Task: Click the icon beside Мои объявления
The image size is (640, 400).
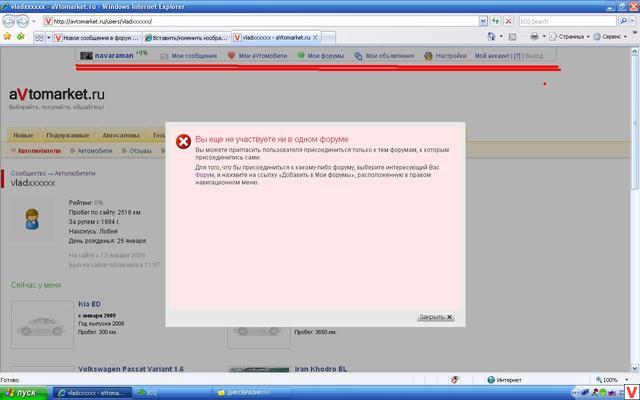Action: click(358, 56)
